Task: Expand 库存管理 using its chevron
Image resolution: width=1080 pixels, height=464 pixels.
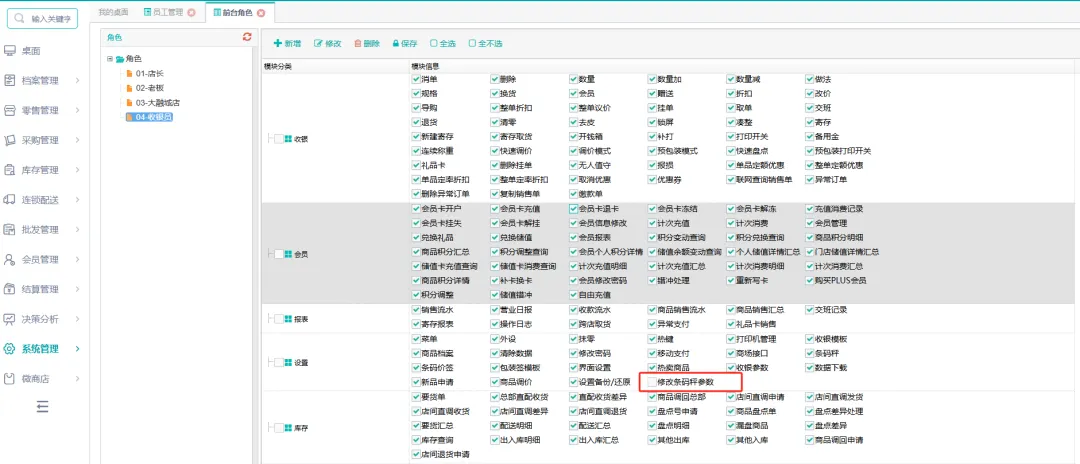Action: 78,170
